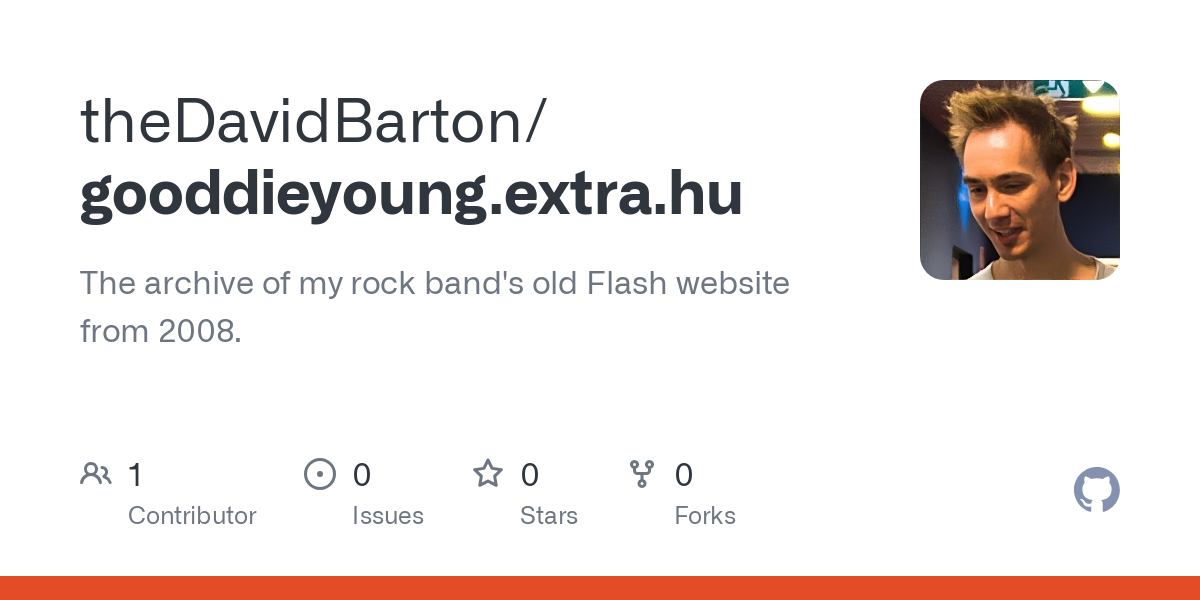Click the Stars star icon
The width and height of the screenshot is (1200, 600).
pos(488,474)
